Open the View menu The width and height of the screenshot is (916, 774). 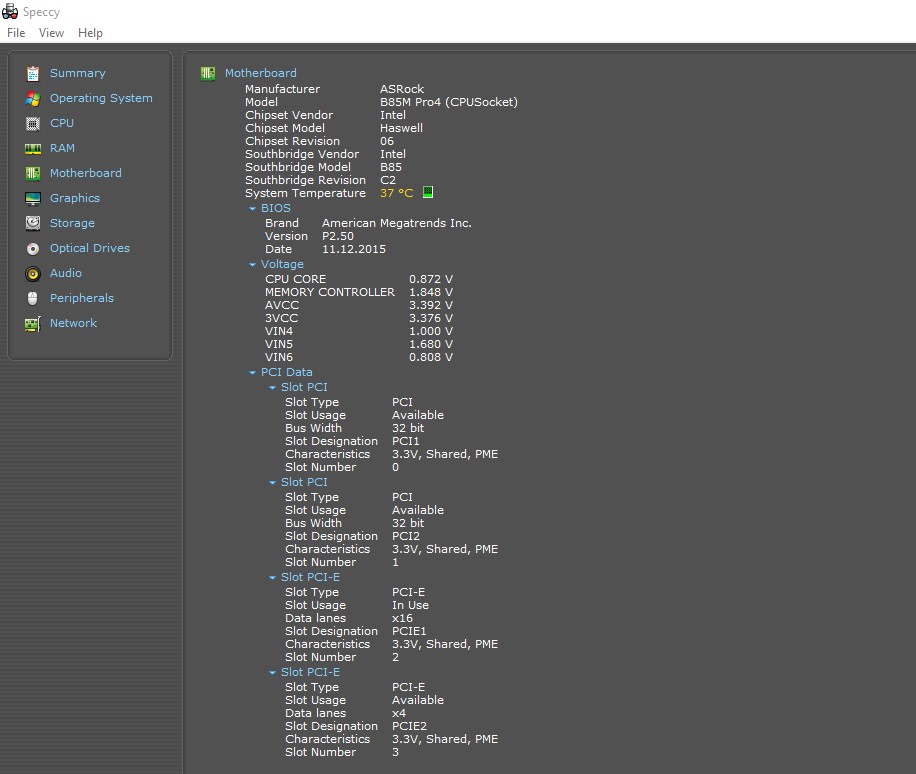51,33
